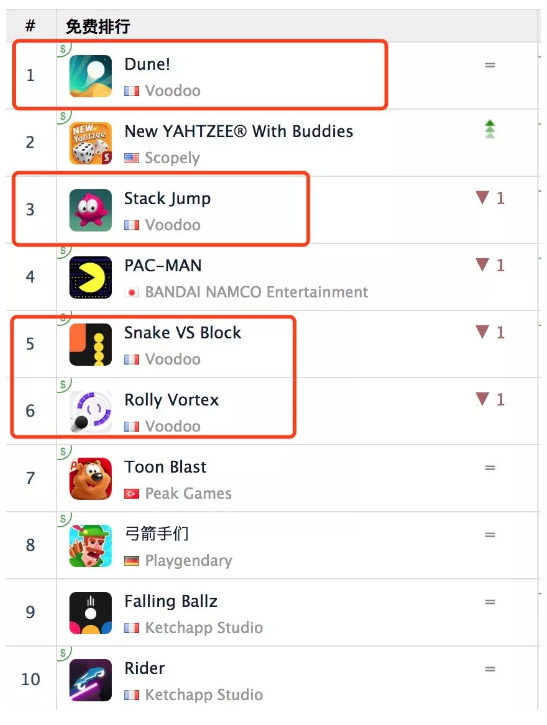Open the archer game icon at rank 8

coord(91,546)
